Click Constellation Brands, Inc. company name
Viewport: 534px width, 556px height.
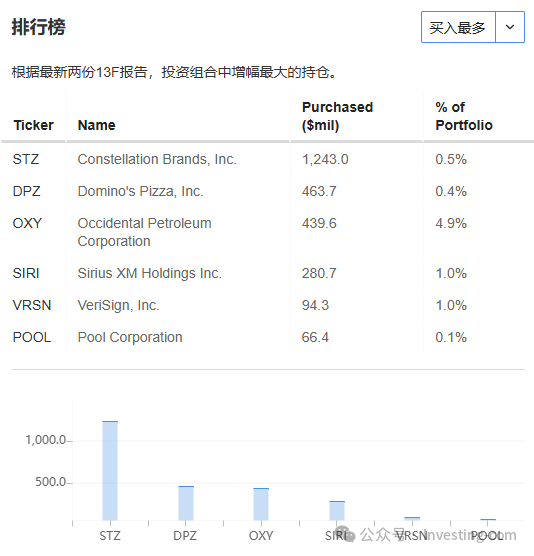click(x=157, y=159)
